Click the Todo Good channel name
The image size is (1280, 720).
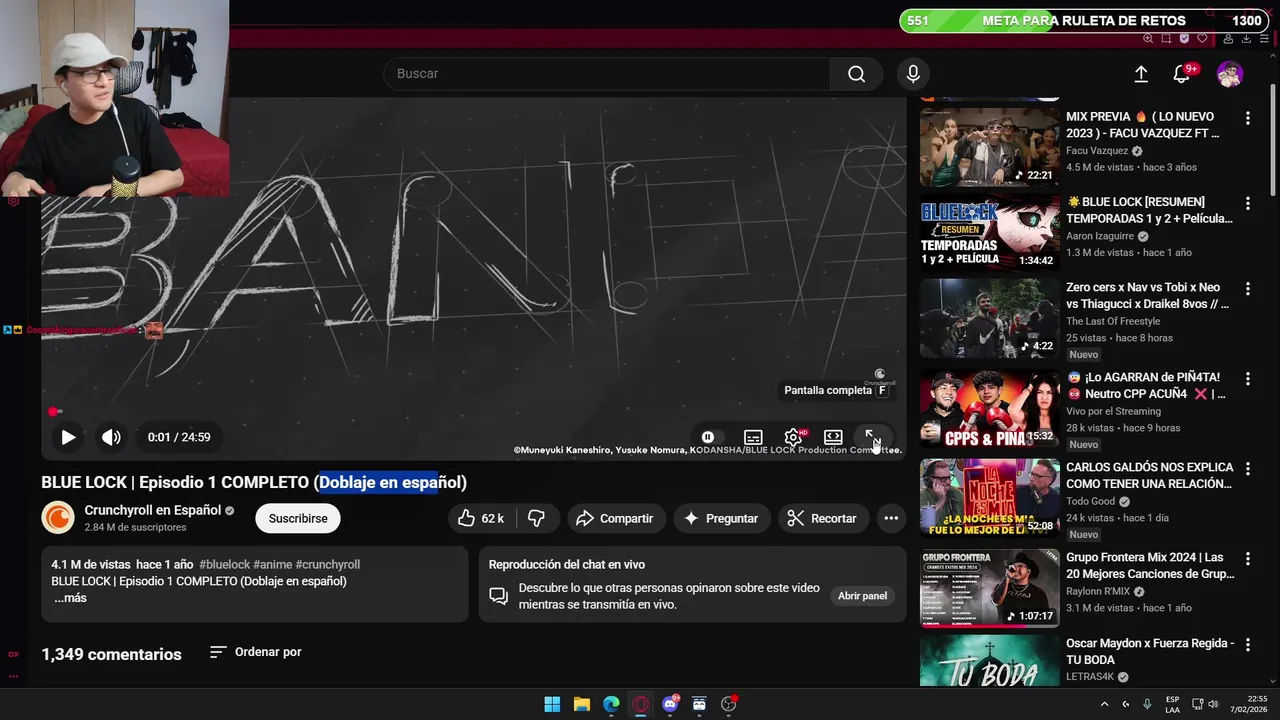tap(1090, 501)
